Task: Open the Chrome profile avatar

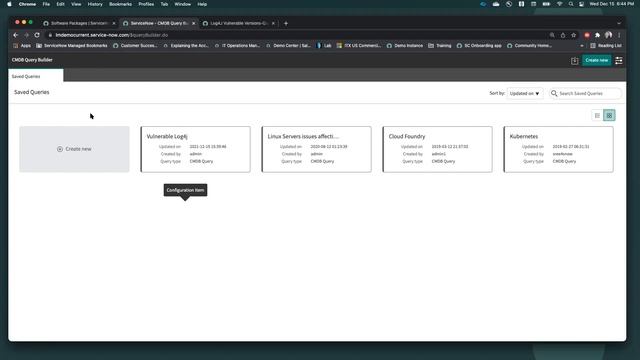Action: click(609, 35)
